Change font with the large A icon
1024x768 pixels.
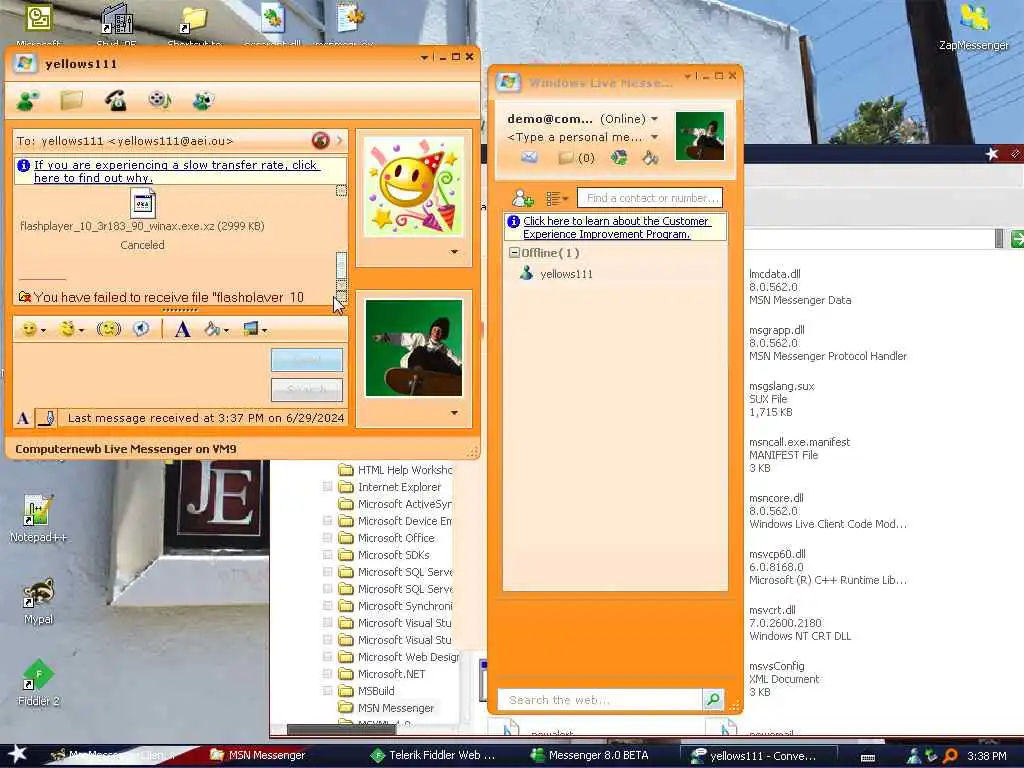pos(182,329)
